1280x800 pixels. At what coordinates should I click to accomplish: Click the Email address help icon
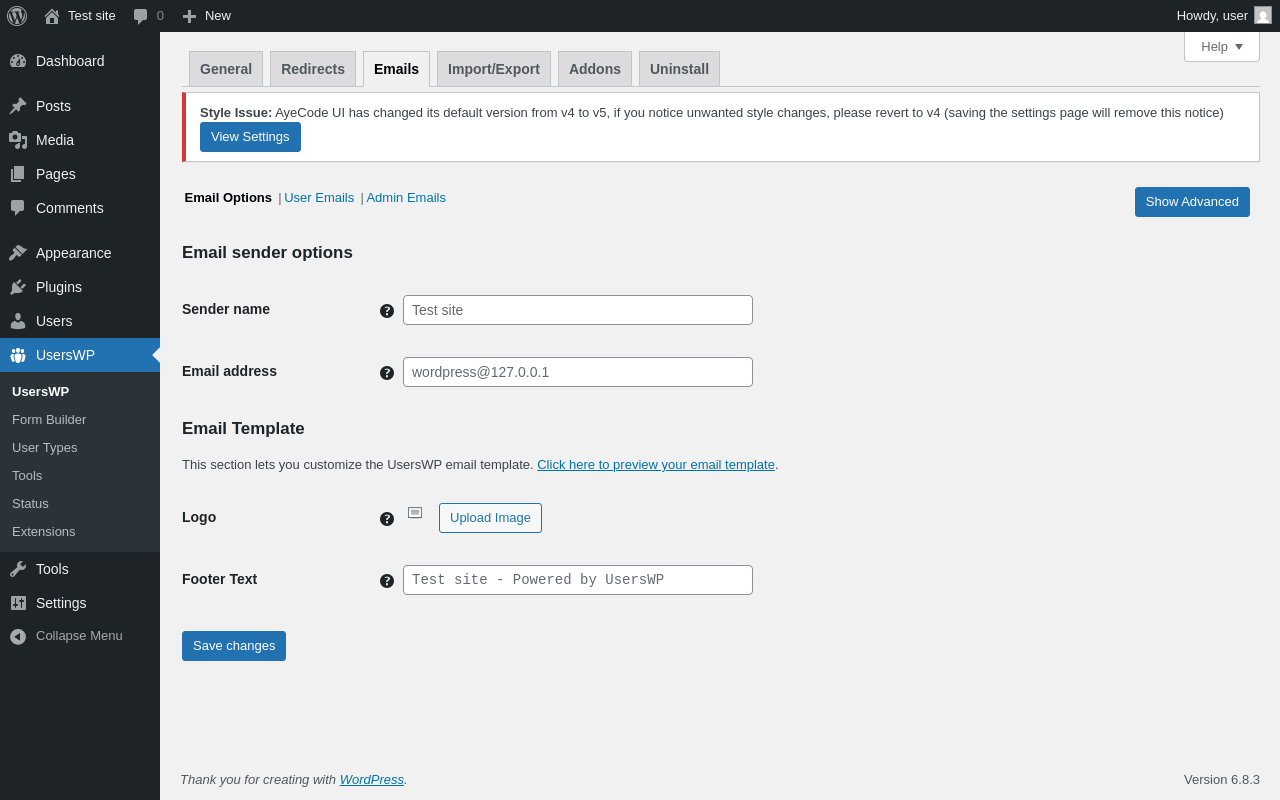pyautogui.click(x=387, y=373)
